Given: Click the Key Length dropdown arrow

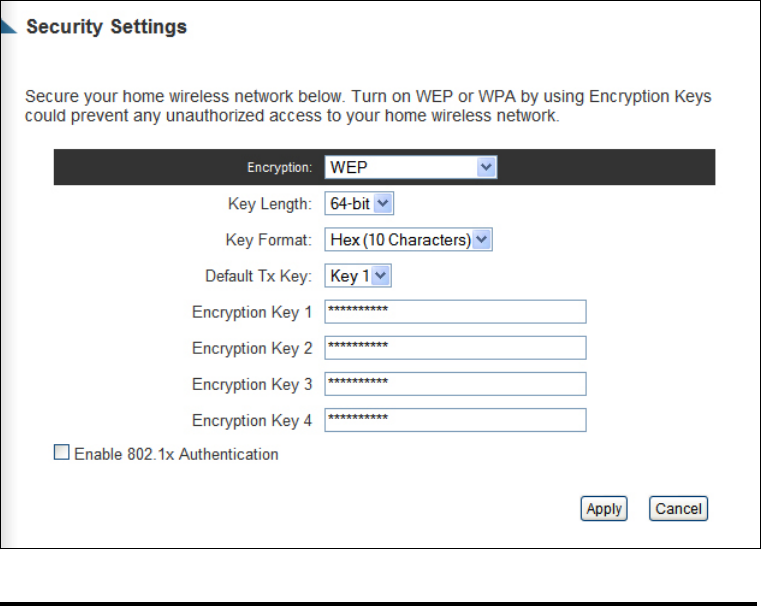Looking at the screenshot, I should pos(383,203).
